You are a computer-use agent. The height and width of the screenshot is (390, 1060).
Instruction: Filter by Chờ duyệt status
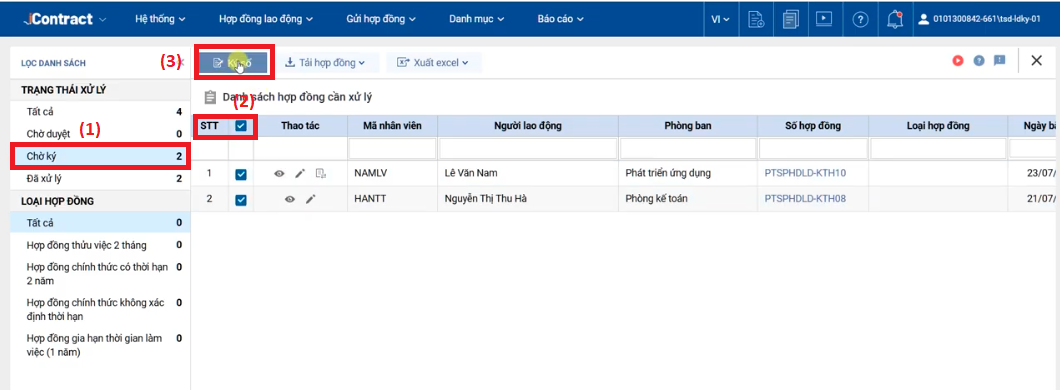(100, 134)
